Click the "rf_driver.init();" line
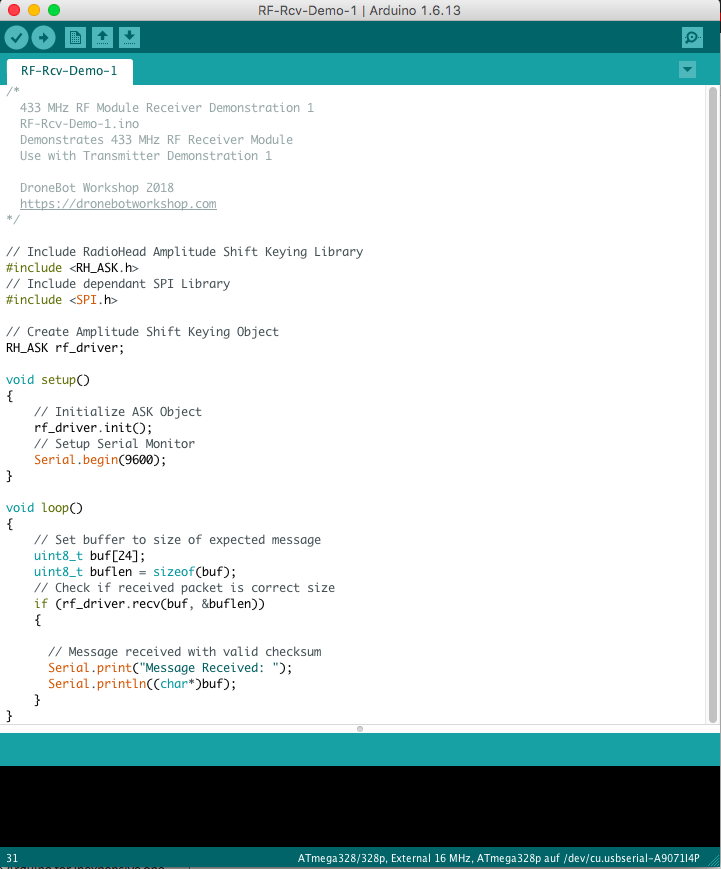Image resolution: width=721 pixels, height=869 pixels. coord(93,428)
